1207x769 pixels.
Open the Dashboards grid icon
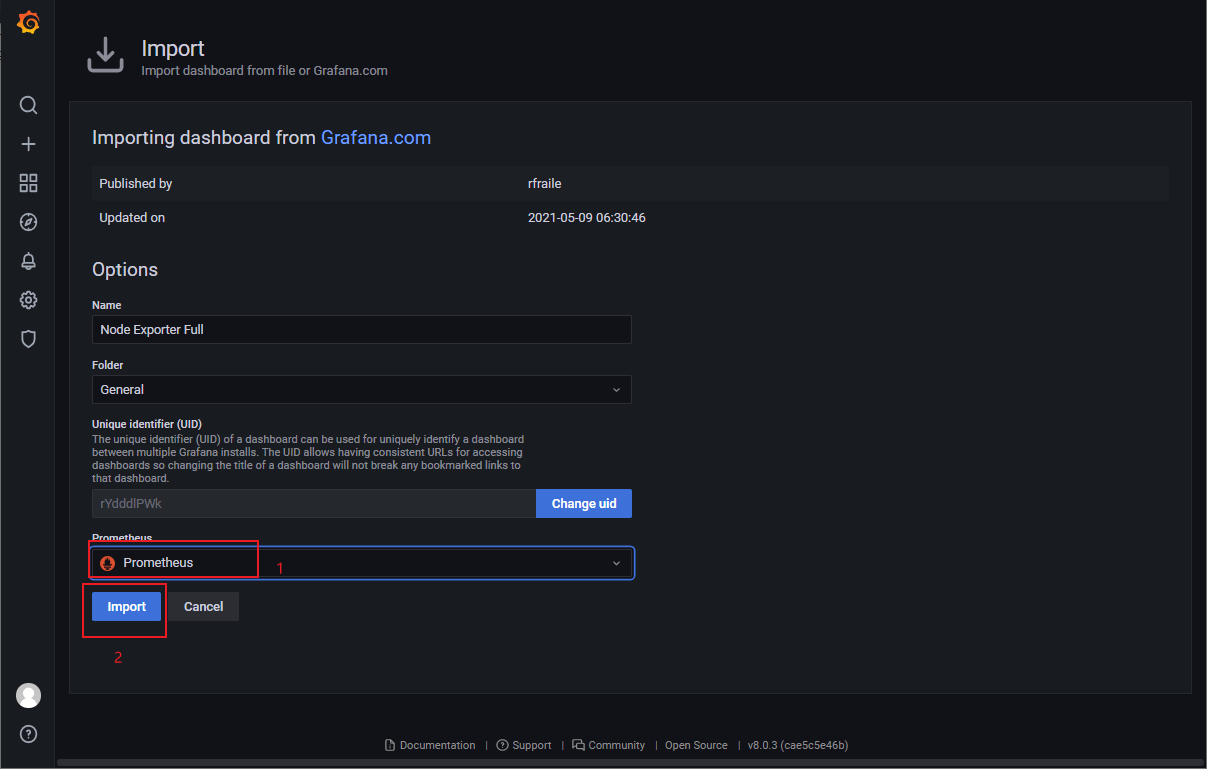[x=28, y=183]
